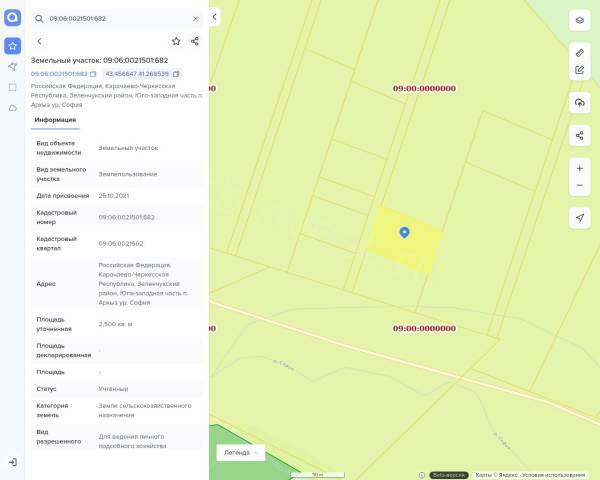Go back using the left chevron
The width and height of the screenshot is (600, 480).
pyautogui.click(x=39, y=41)
